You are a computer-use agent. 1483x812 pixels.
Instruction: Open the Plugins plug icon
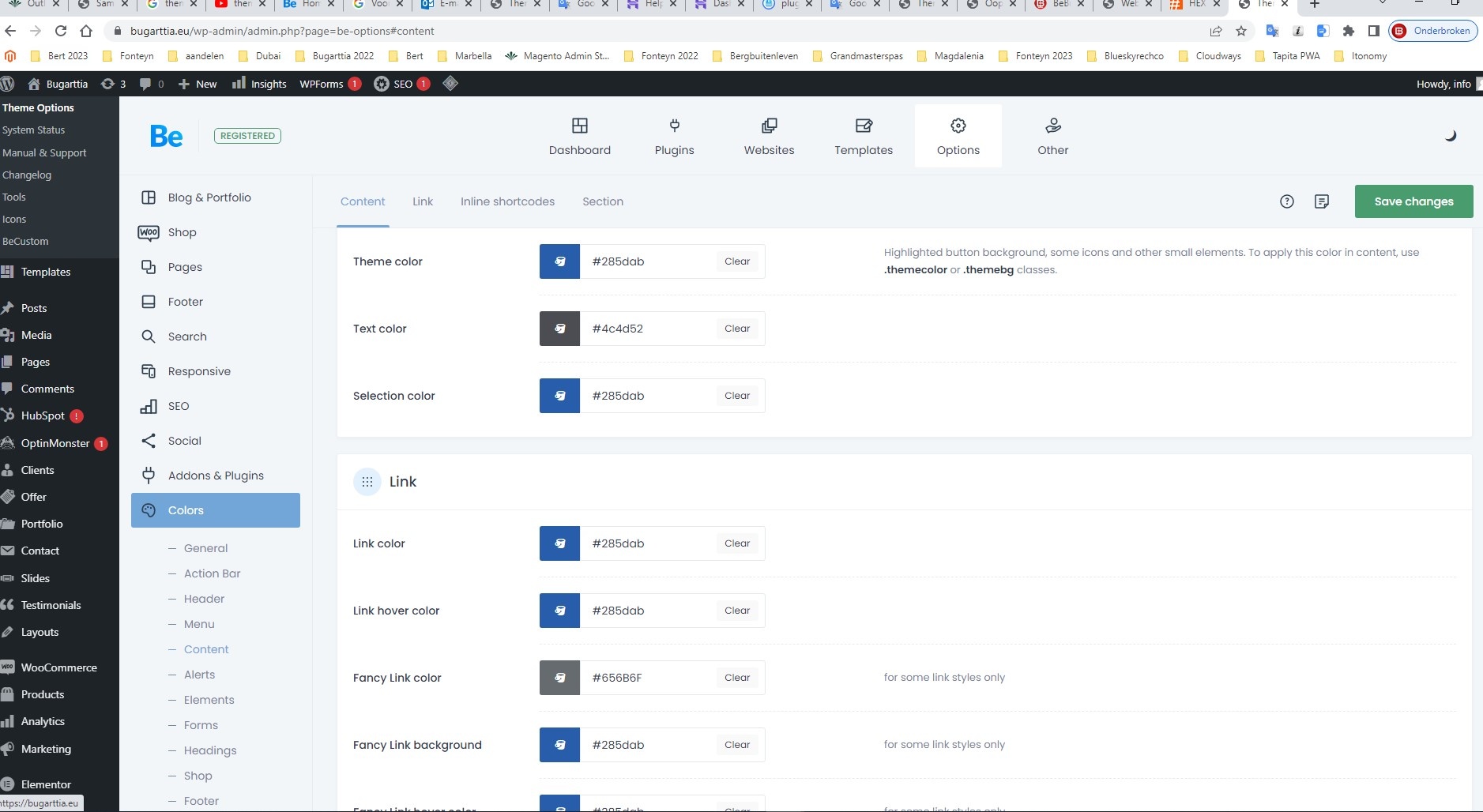(674, 126)
